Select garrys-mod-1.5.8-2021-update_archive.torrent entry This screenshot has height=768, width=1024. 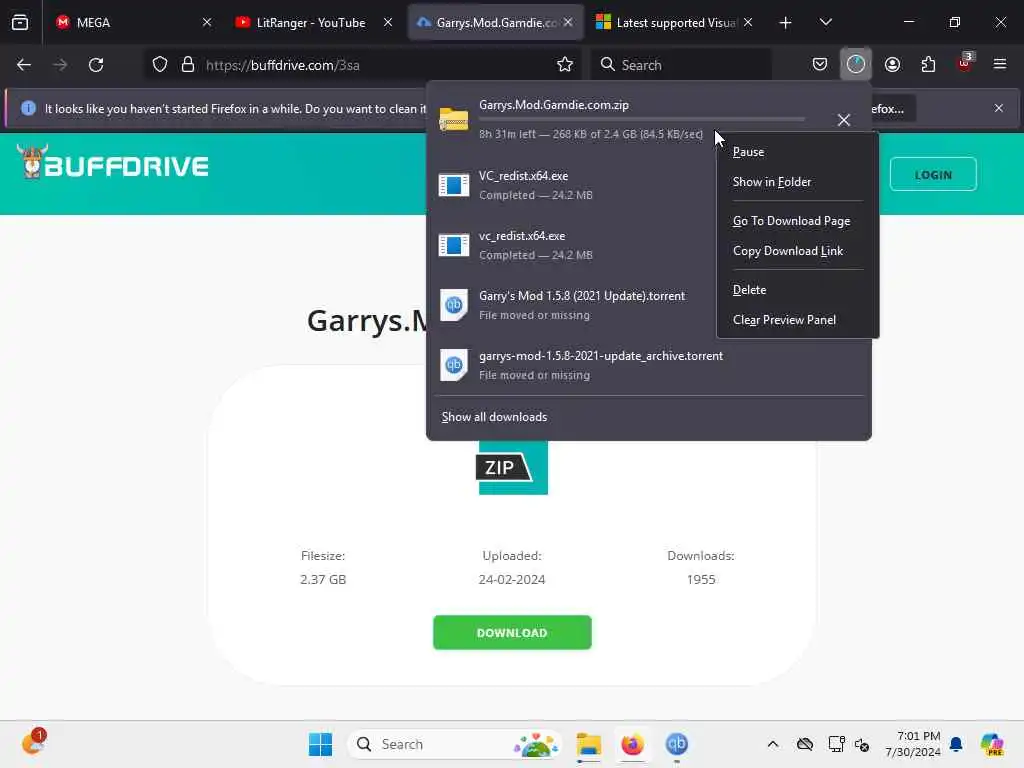point(650,365)
